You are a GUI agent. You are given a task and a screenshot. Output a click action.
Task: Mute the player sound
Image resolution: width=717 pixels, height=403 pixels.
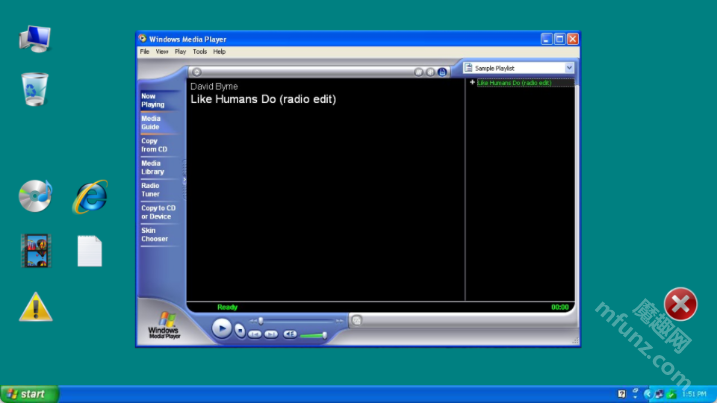[x=289, y=334]
